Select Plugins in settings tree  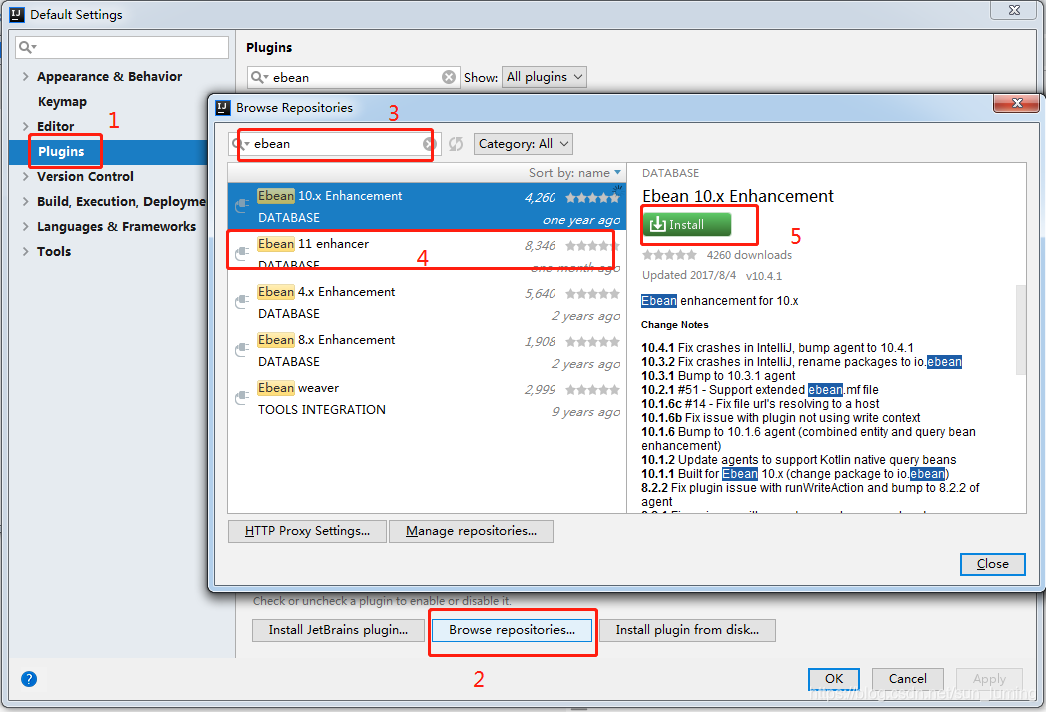[61, 151]
